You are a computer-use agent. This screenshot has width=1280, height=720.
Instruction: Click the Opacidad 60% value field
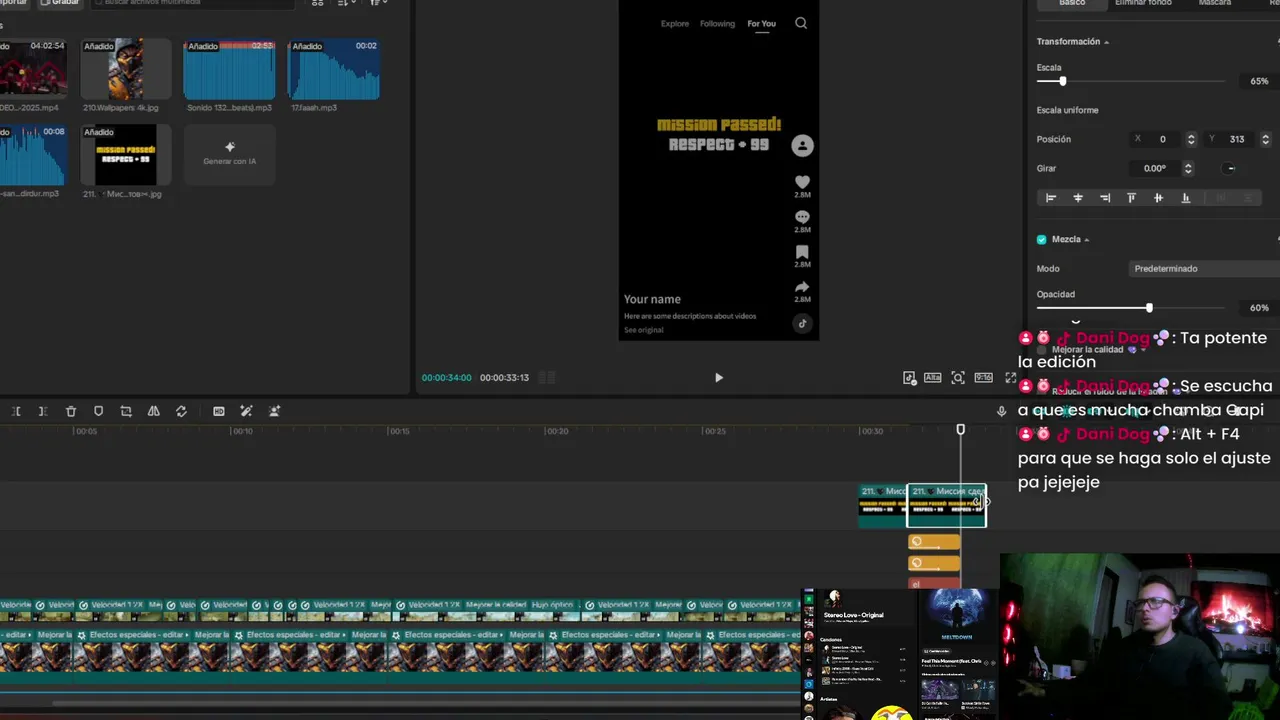point(1259,308)
